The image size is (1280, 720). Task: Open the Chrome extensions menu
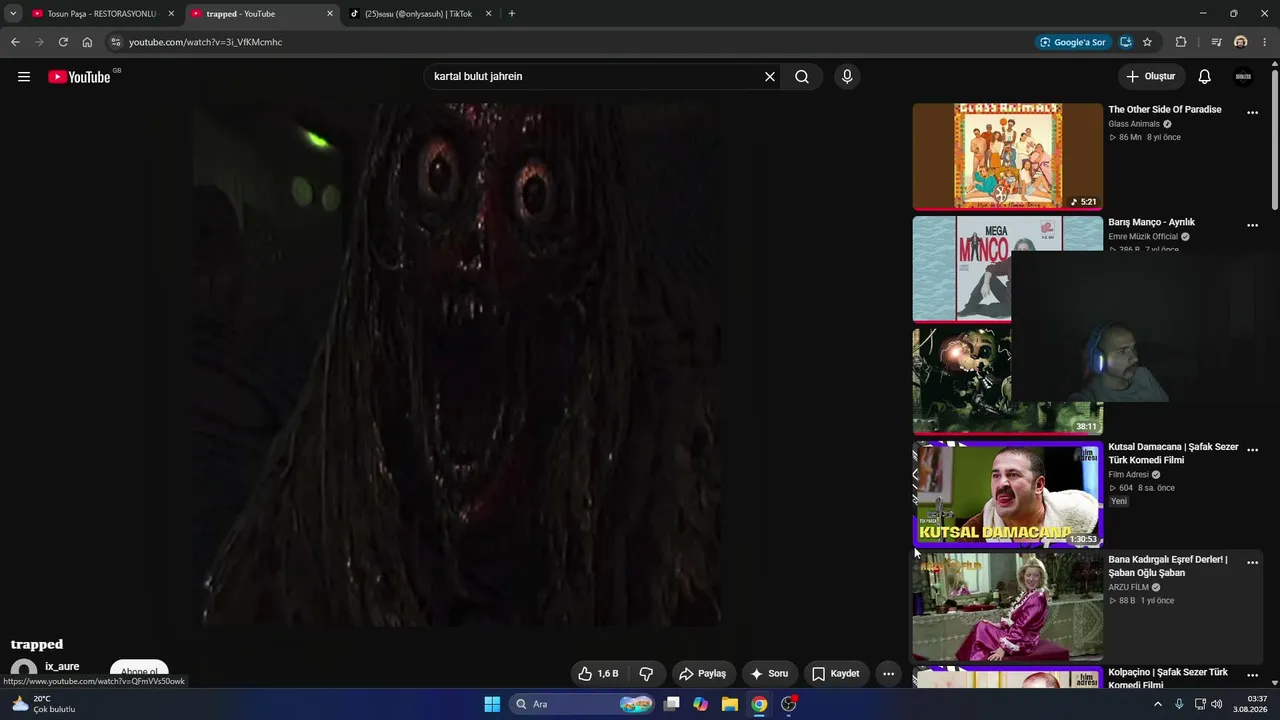point(1181,42)
